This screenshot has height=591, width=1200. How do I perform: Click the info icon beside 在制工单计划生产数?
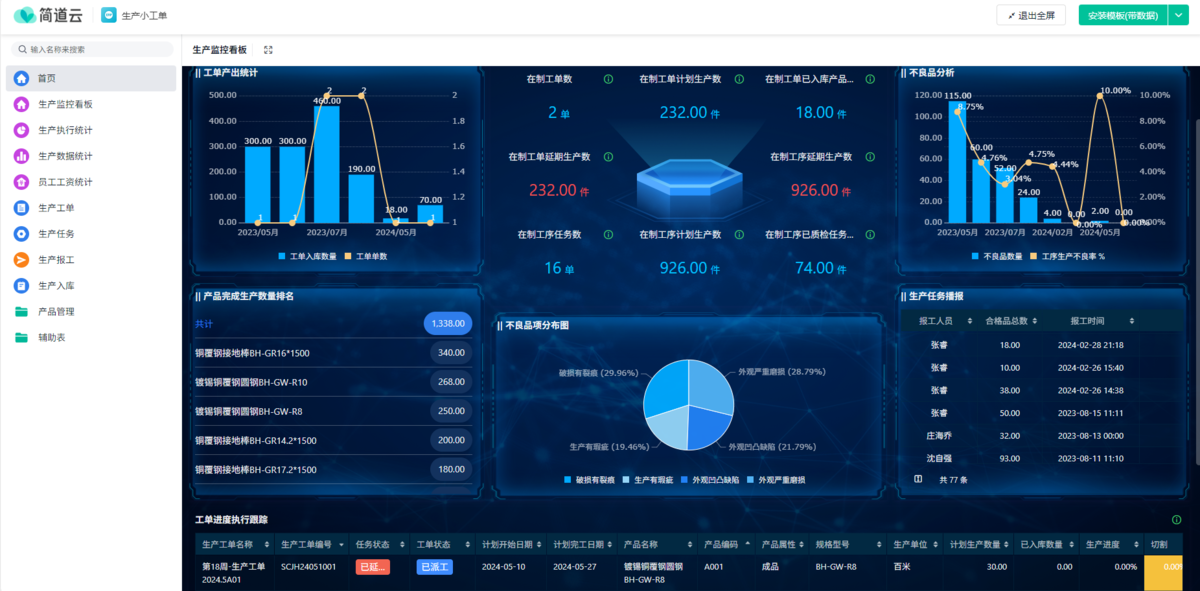[x=739, y=79]
